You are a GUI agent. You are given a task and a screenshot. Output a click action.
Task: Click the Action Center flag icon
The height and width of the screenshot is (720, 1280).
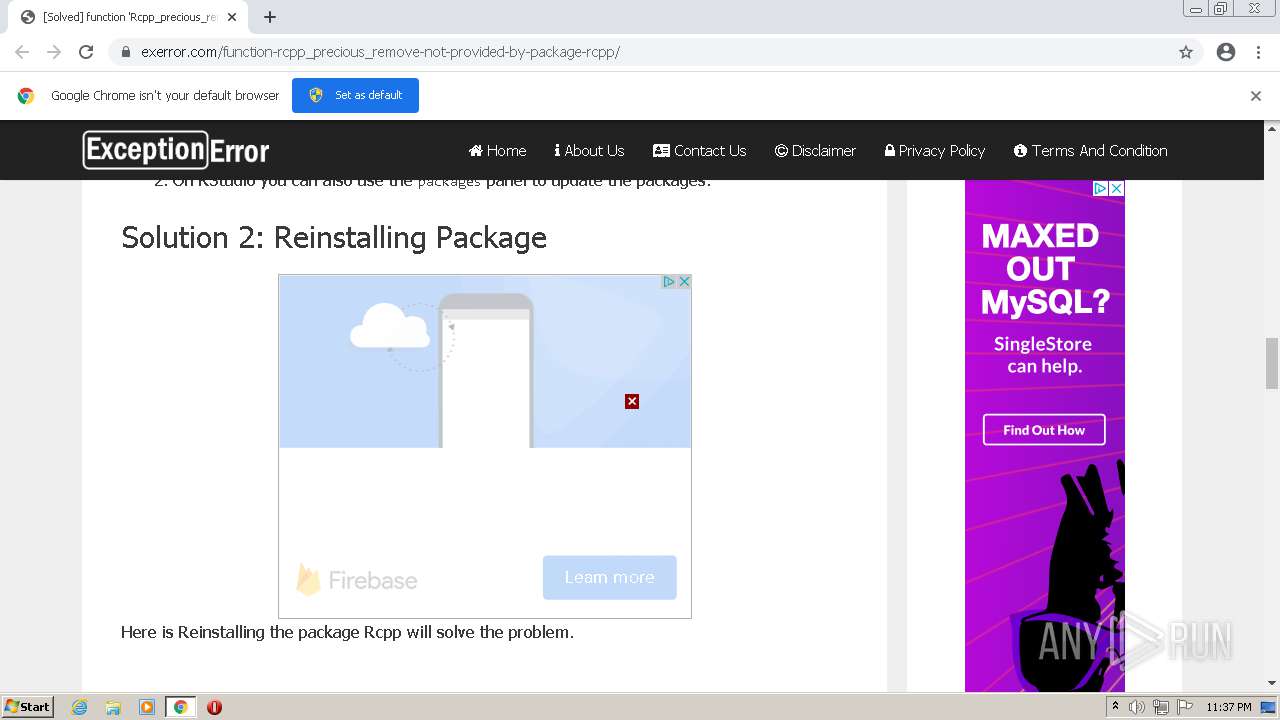click(x=1184, y=707)
